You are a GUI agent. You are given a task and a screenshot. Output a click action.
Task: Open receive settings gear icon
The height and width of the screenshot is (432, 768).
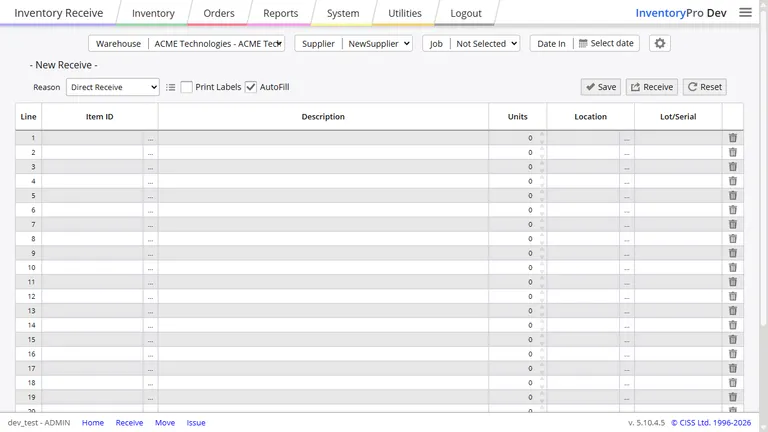click(x=660, y=44)
